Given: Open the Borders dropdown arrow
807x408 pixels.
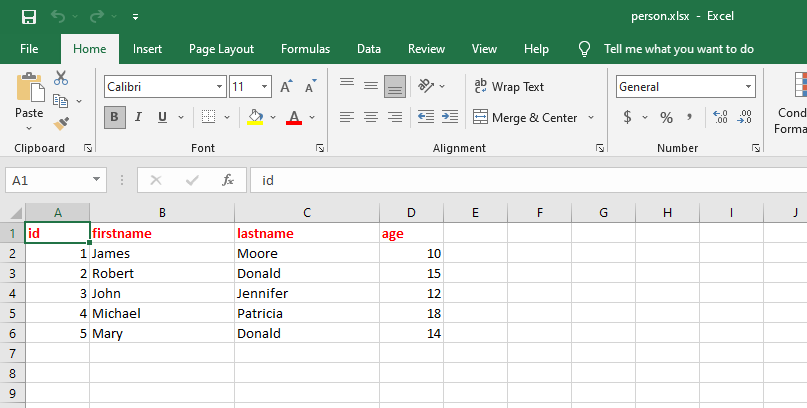Looking at the screenshot, I should (227, 118).
